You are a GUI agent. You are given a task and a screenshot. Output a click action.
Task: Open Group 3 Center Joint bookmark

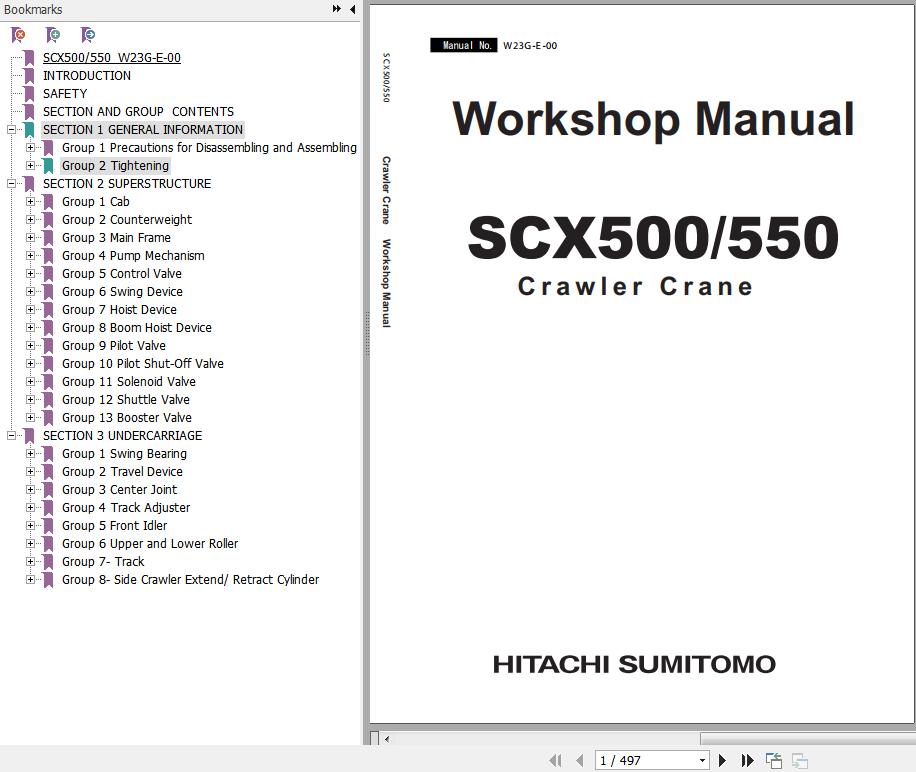click(x=119, y=489)
